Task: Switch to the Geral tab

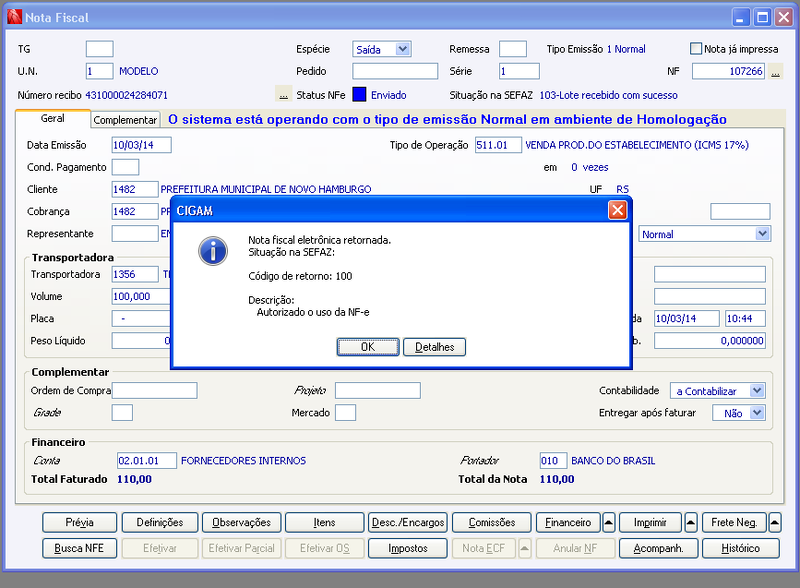Action: point(53,118)
